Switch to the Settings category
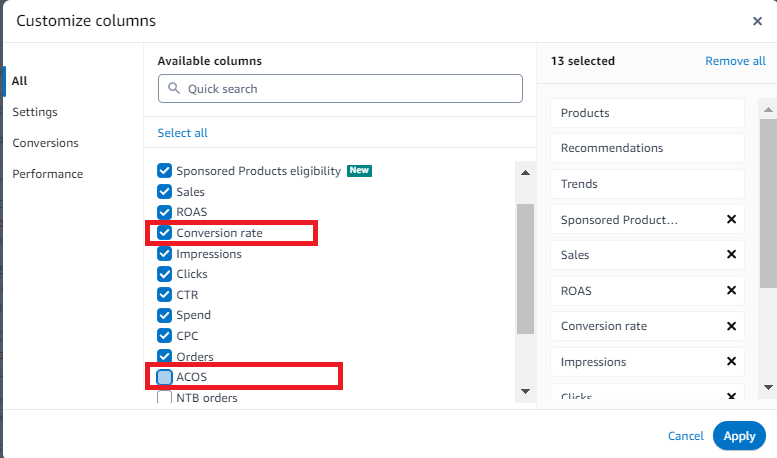The height and width of the screenshot is (458, 777). point(35,112)
